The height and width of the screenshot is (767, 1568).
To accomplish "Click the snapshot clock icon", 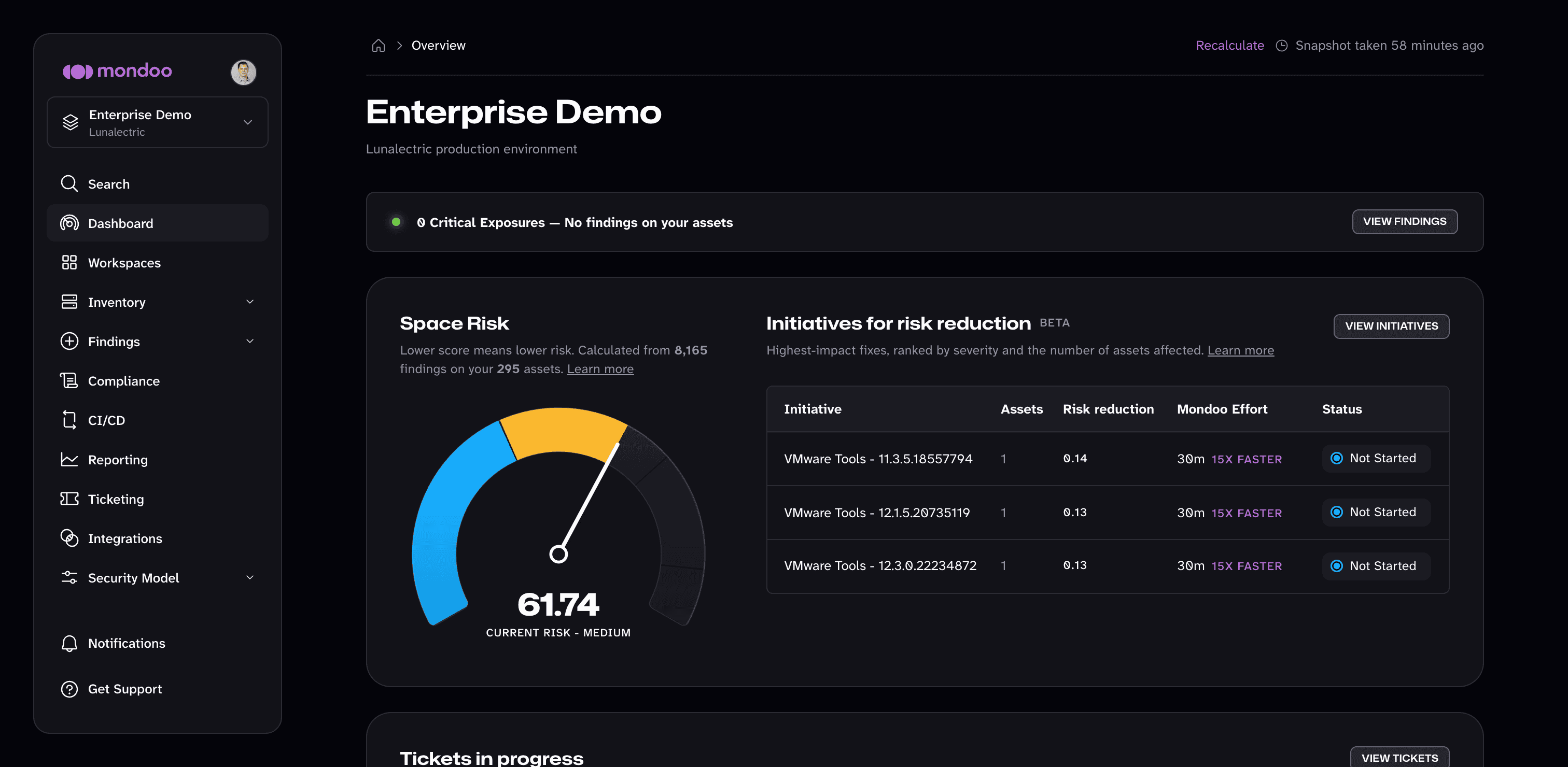I will pyautogui.click(x=1281, y=46).
